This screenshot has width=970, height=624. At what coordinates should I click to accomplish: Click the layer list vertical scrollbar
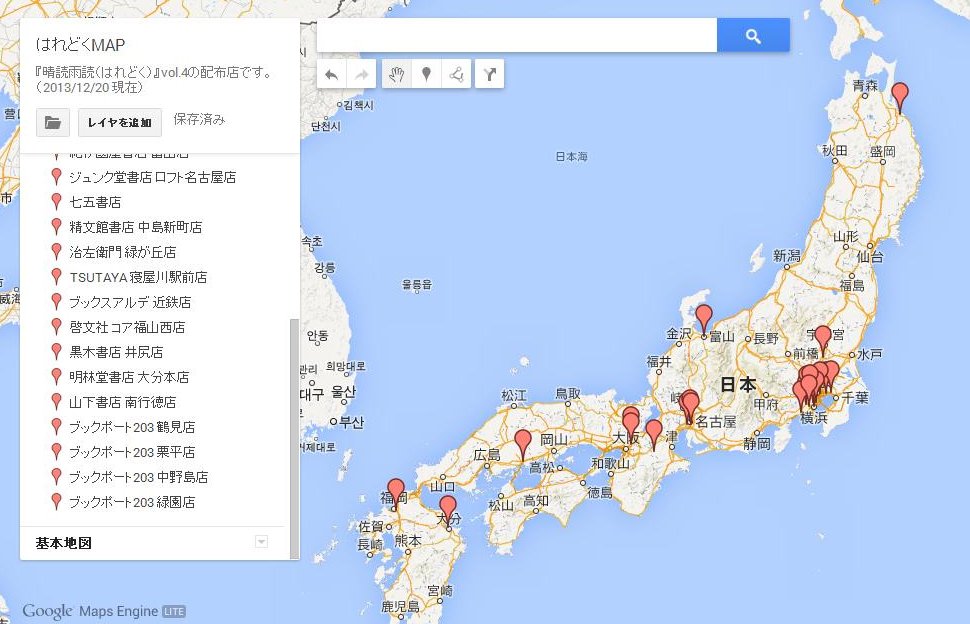click(x=294, y=438)
